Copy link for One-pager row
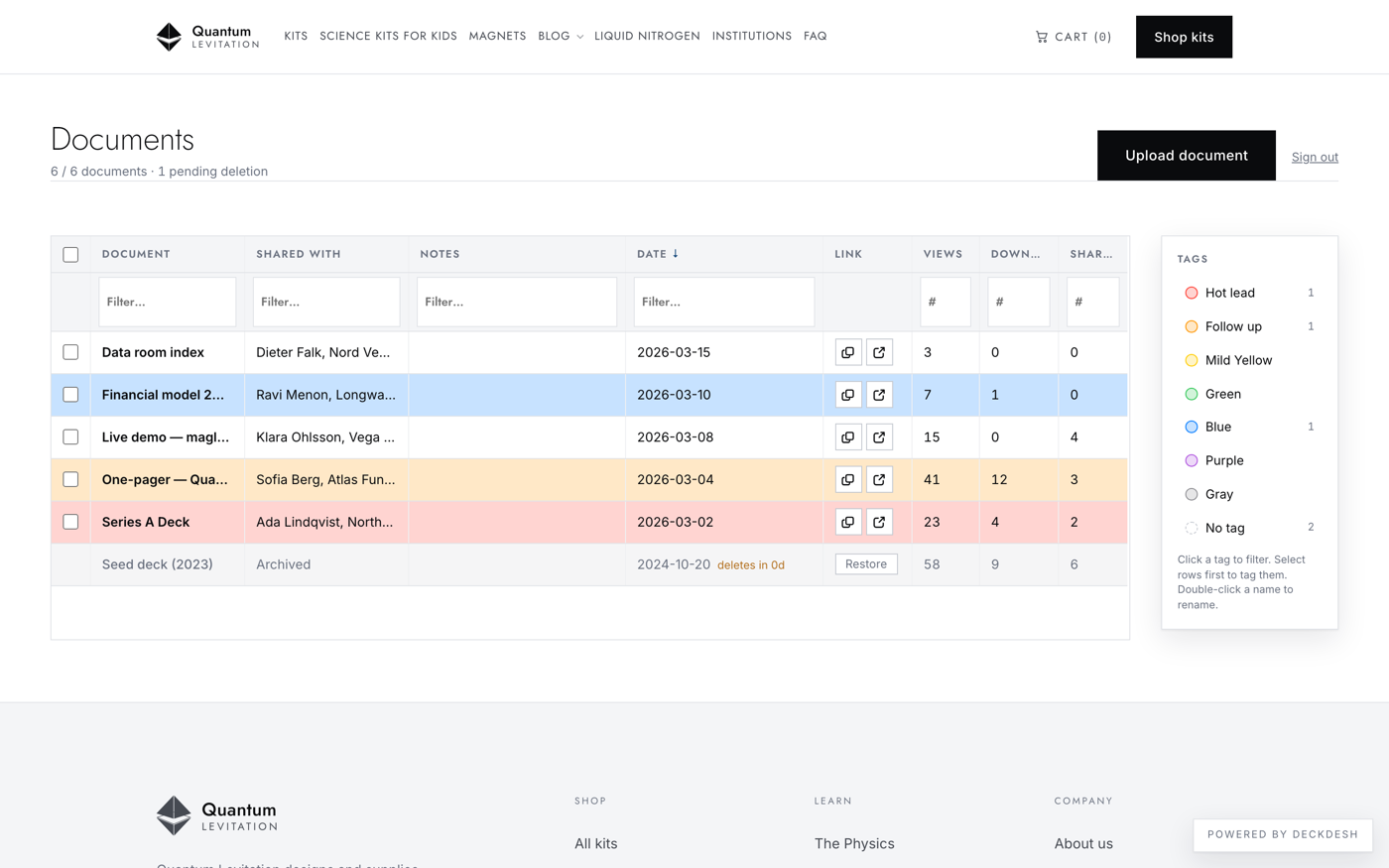 coord(847,479)
